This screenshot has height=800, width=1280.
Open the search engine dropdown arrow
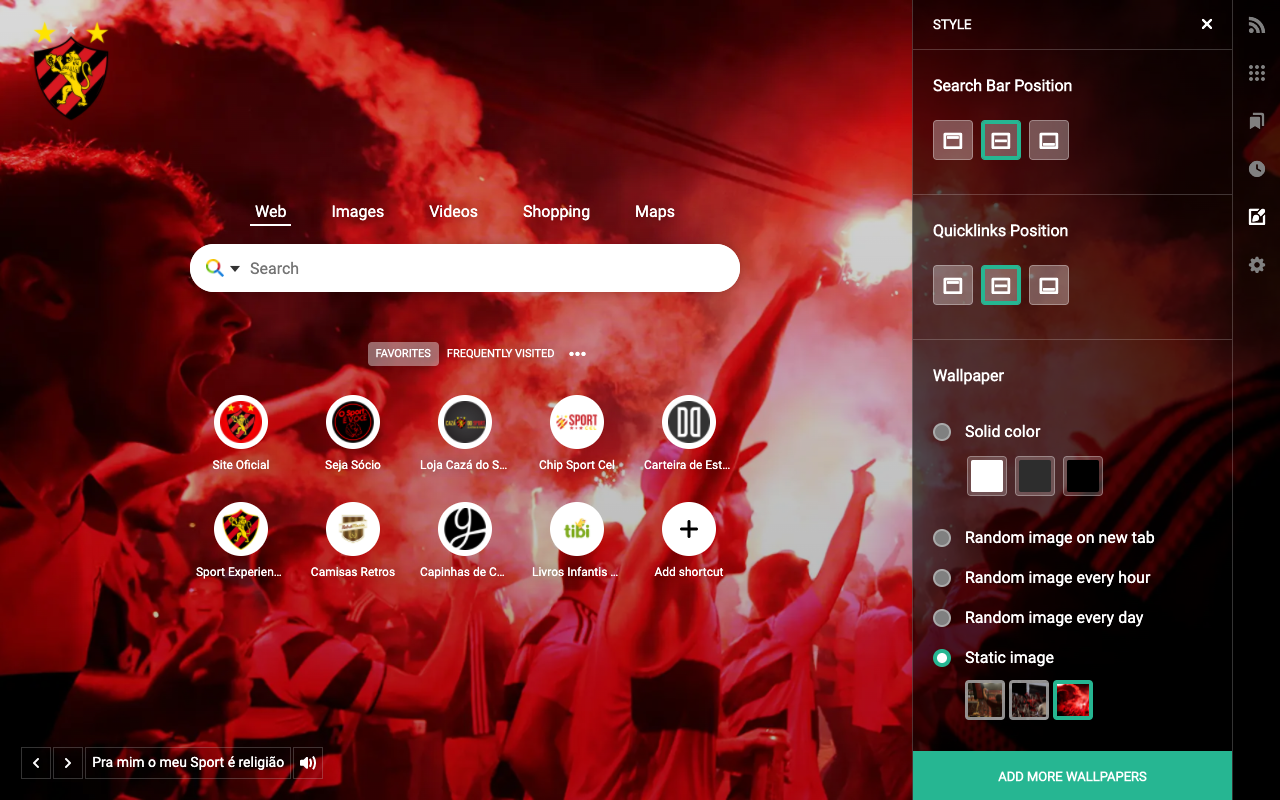point(233,268)
